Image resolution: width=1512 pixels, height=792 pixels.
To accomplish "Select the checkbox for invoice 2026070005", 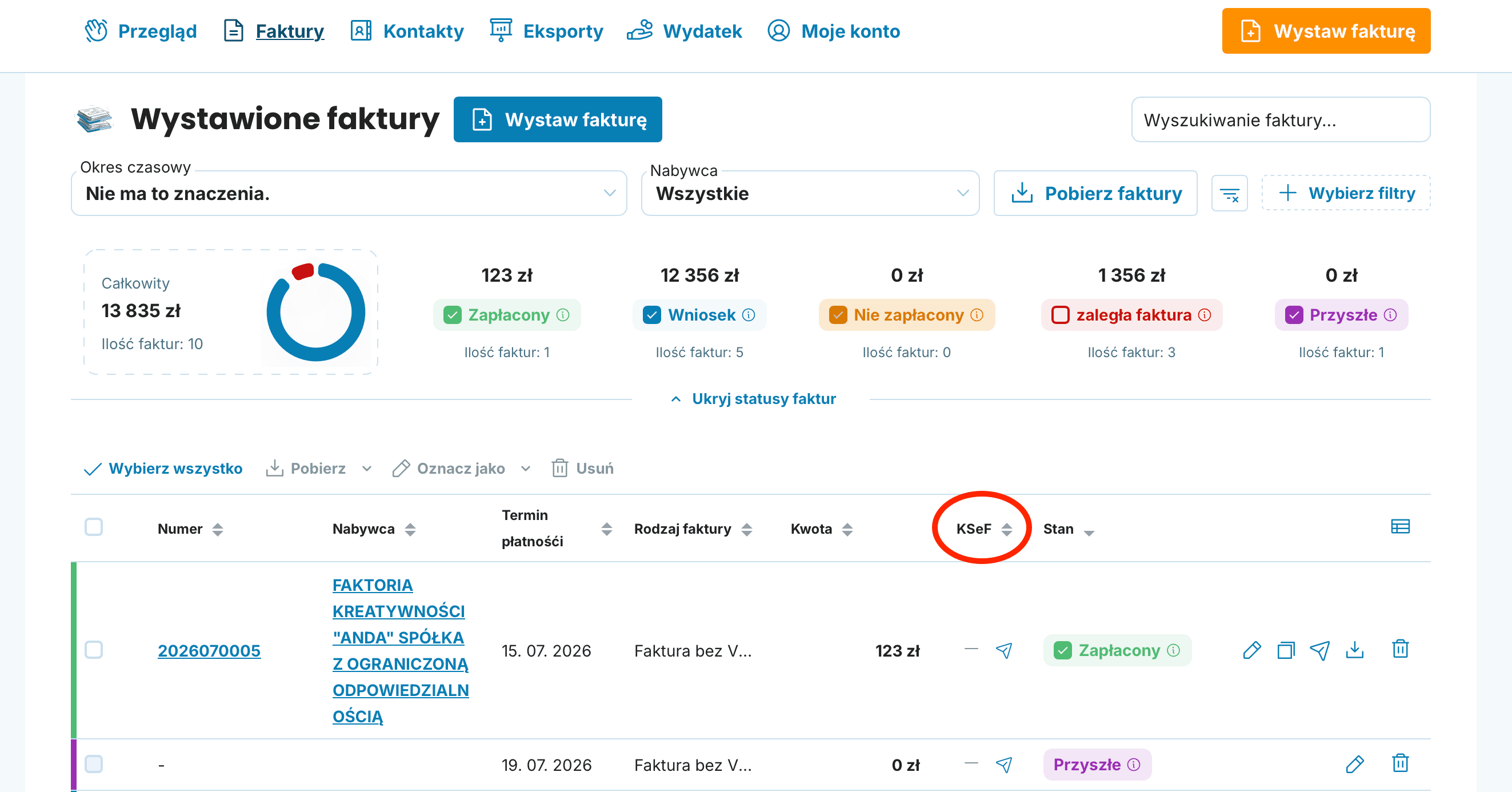I will (94, 650).
